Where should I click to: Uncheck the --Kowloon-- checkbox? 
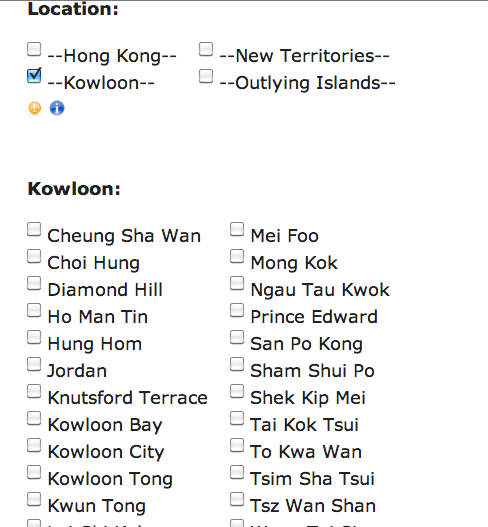[34, 76]
